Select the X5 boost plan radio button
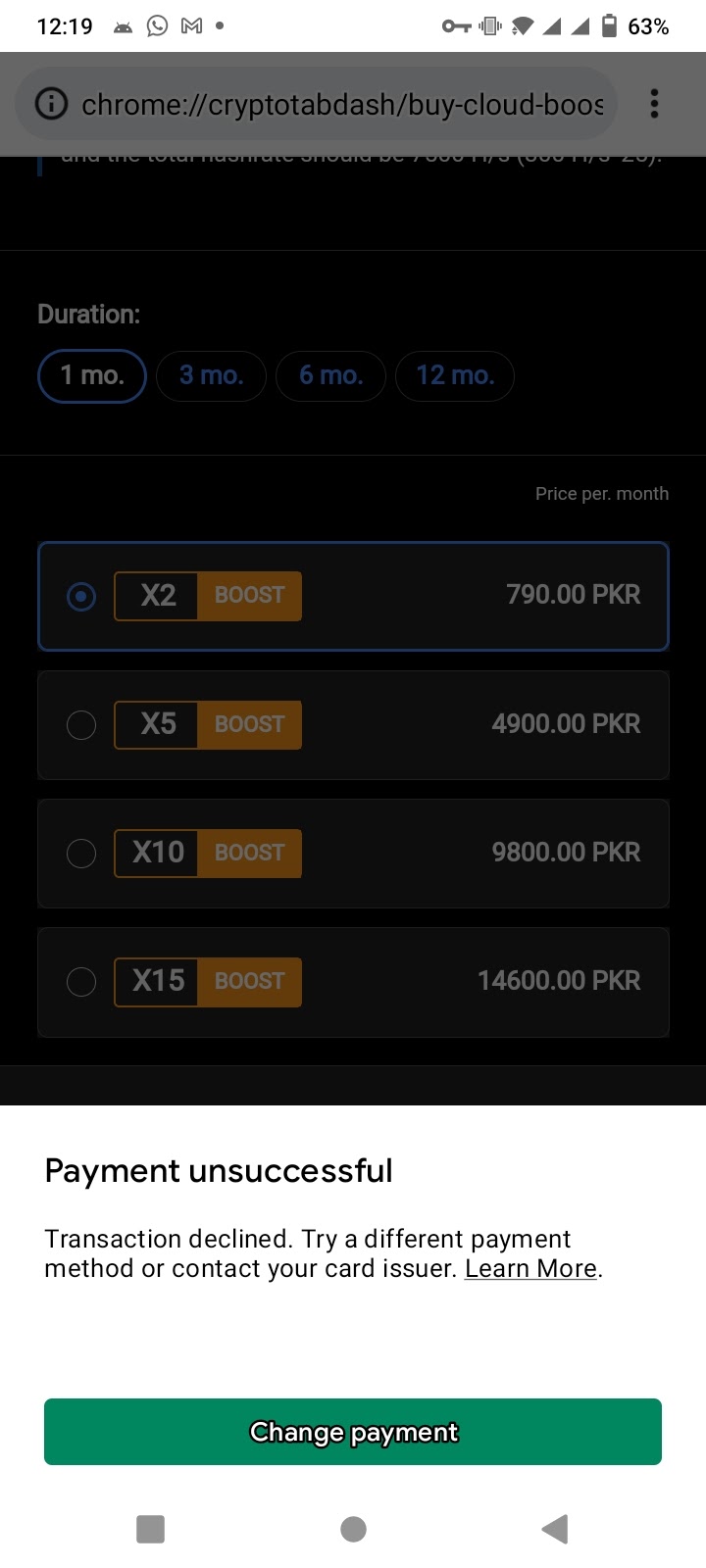The image size is (706, 1568). point(81,724)
